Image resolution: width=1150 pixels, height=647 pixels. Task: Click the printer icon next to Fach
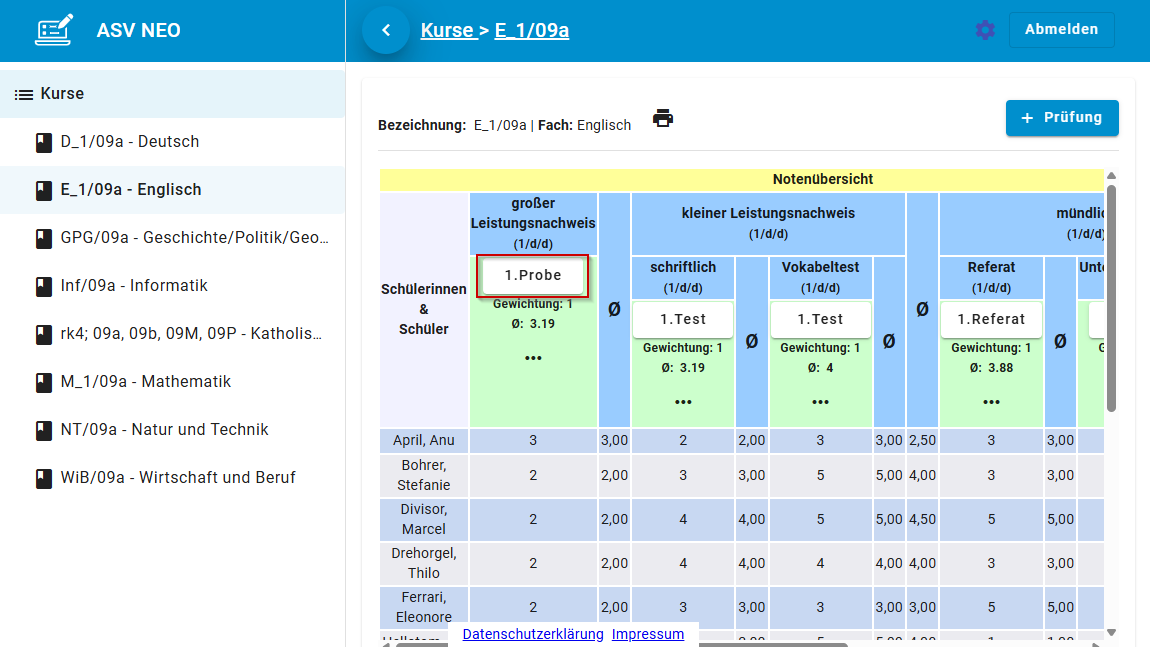tap(663, 118)
